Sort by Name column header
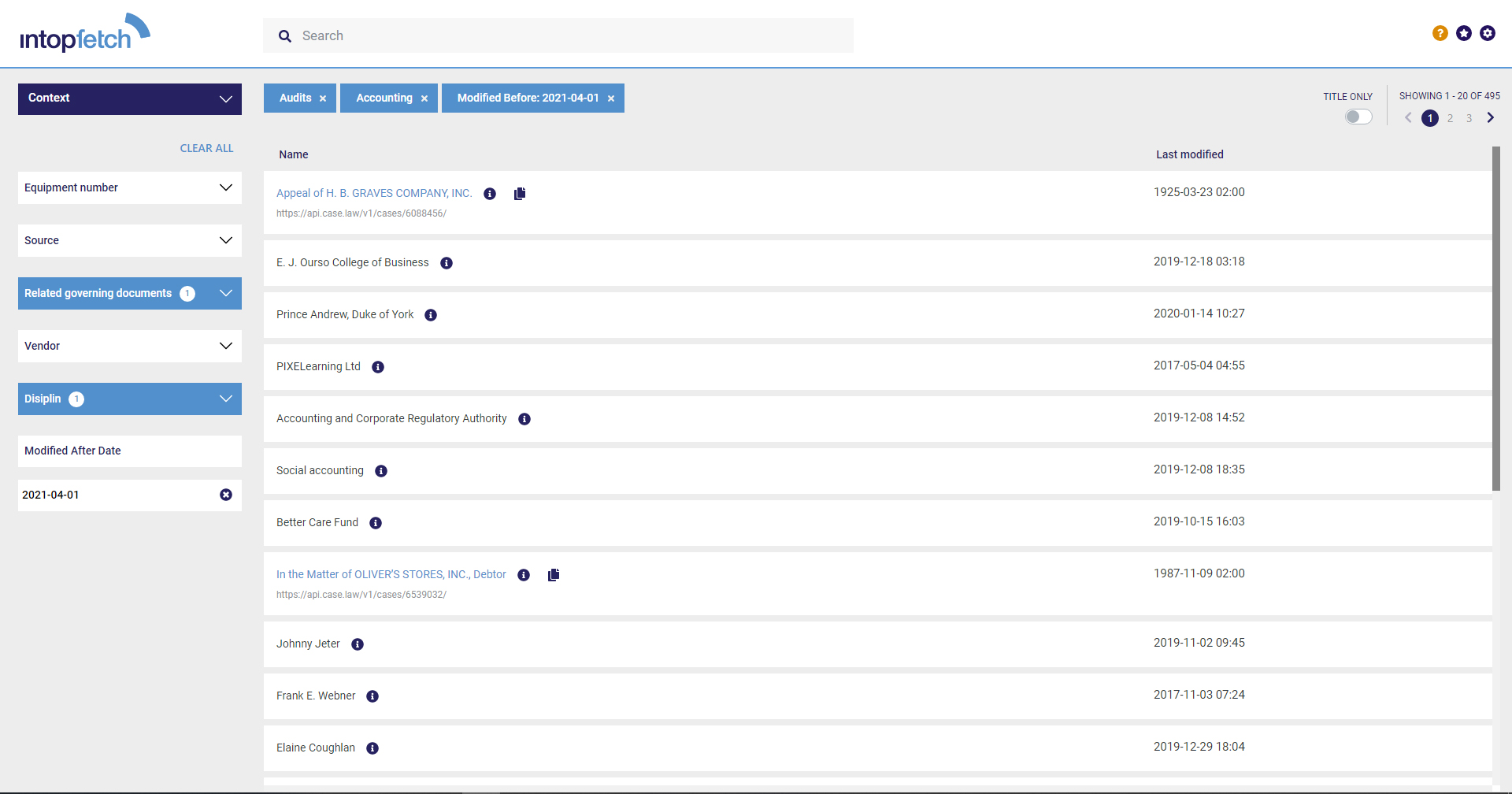 (x=294, y=154)
